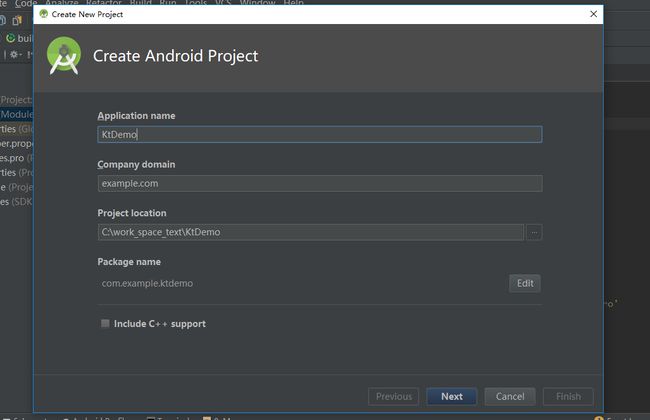Click the Company domain field
Screen dimensions: 650x420
[320, 183]
